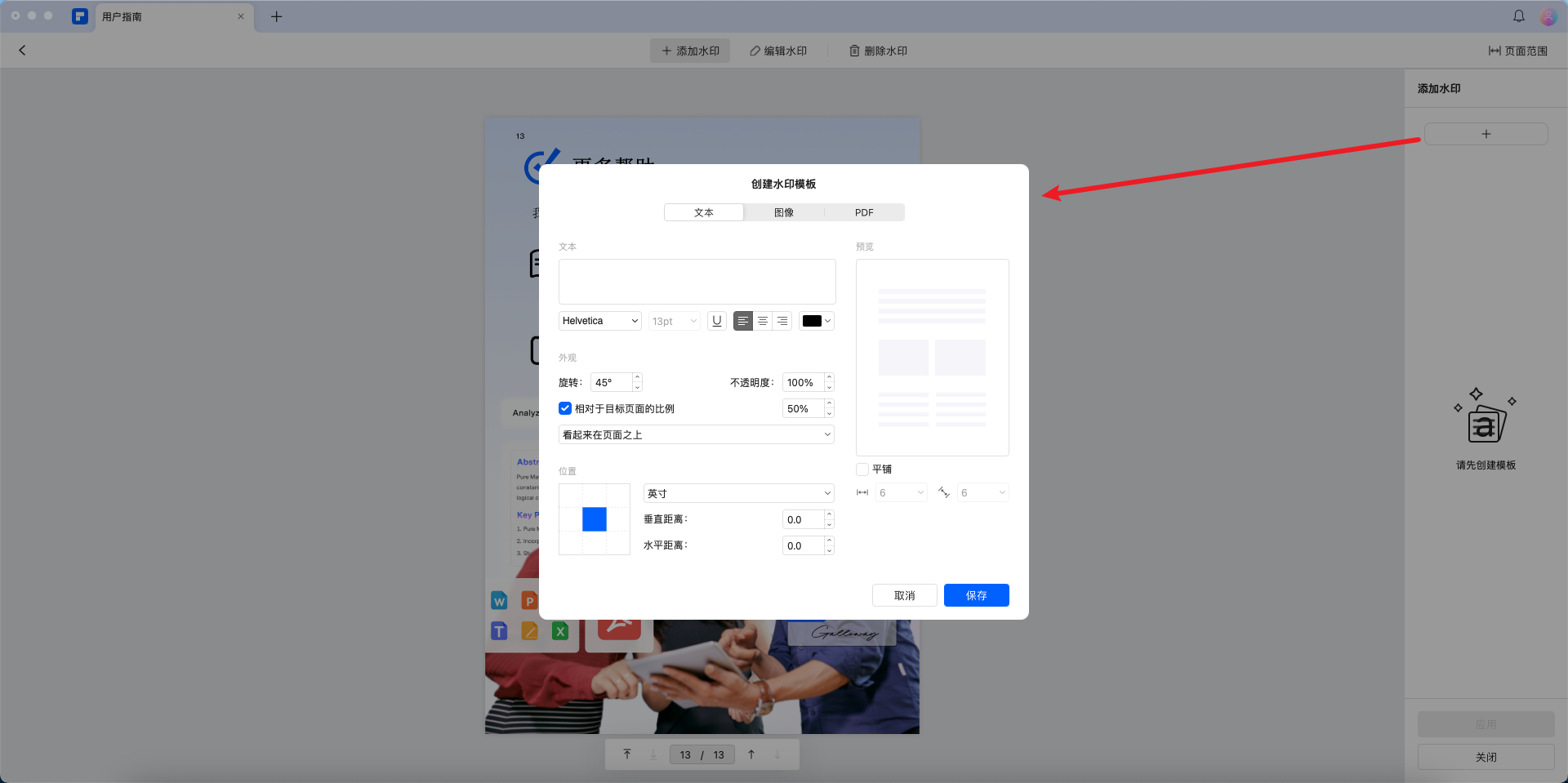Click the plus icon to create watermark template
The height and width of the screenshot is (783, 1568).
[x=1486, y=133]
